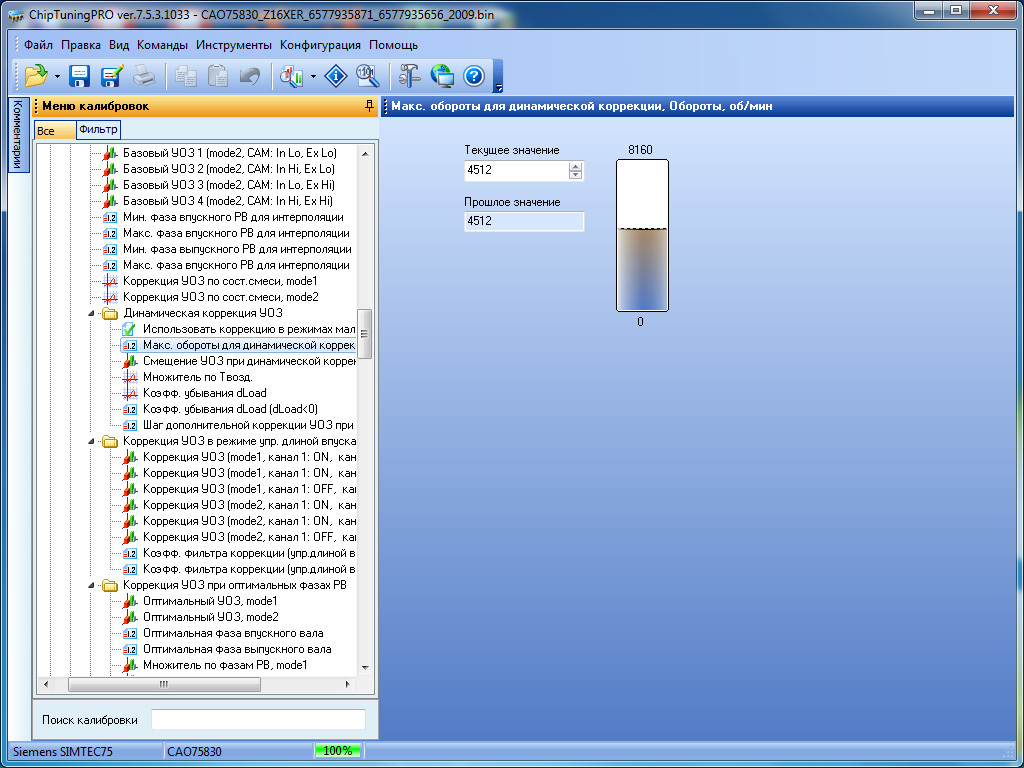
Task: Click the Save with edit pencil icon
Action: (x=111, y=76)
